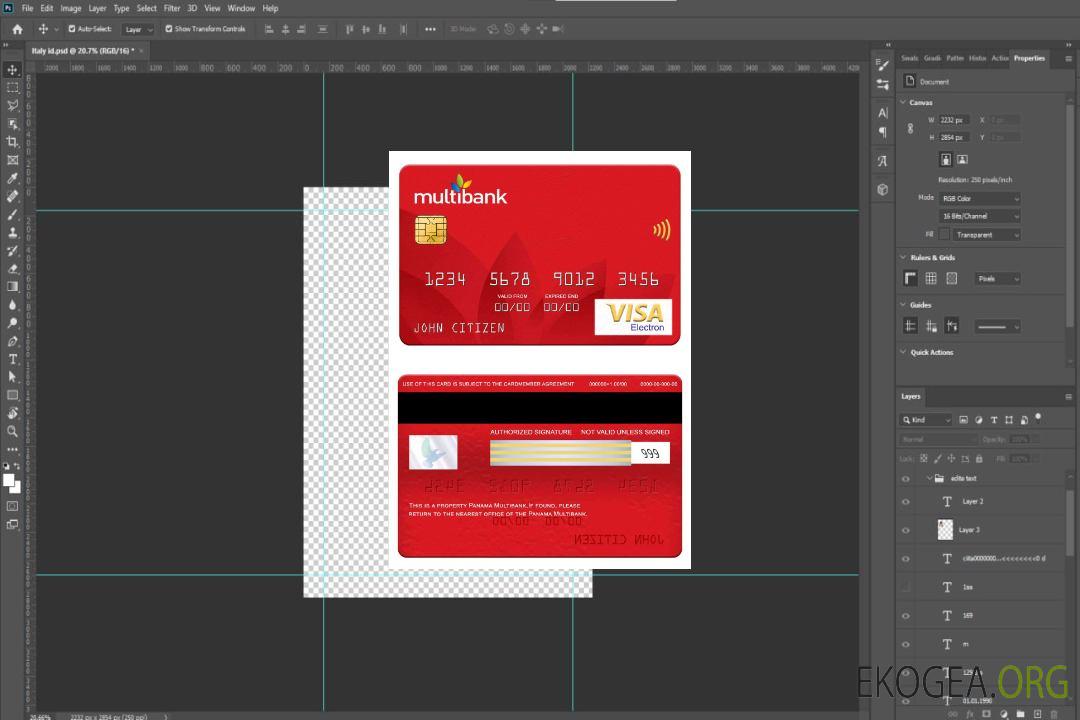
Task: Open the Brush Settings panel icon
Action: click(882, 65)
